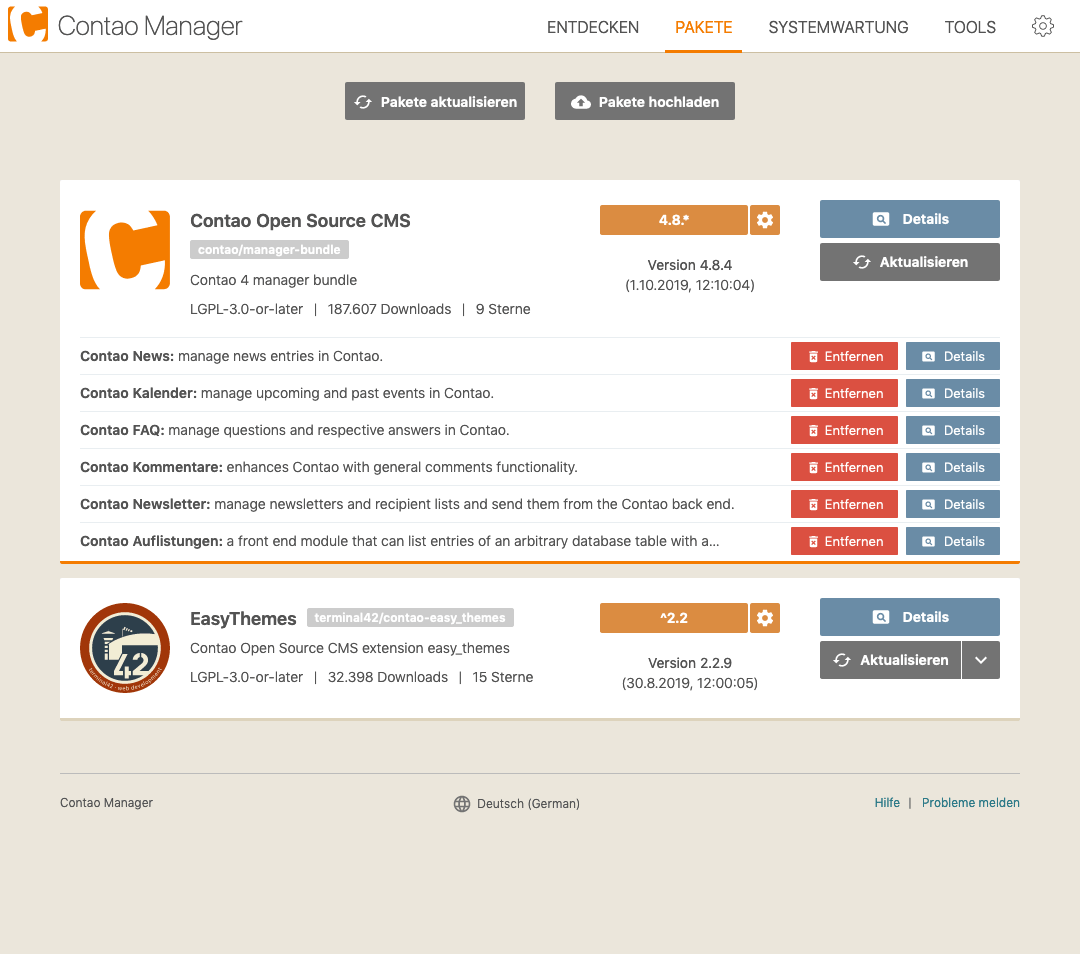Viewport: 1080px width, 954px height.
Task: Click the Pakete hochladen button
Action: pyautogui.click(x=645, y=101)
